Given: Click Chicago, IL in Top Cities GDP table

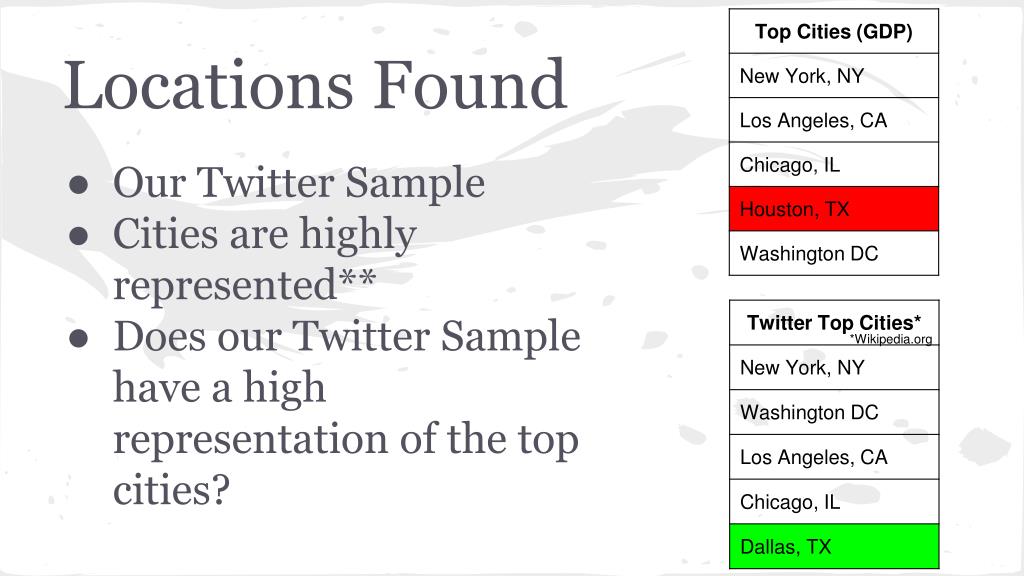Looking at the screenshot, I should (834, 165).
